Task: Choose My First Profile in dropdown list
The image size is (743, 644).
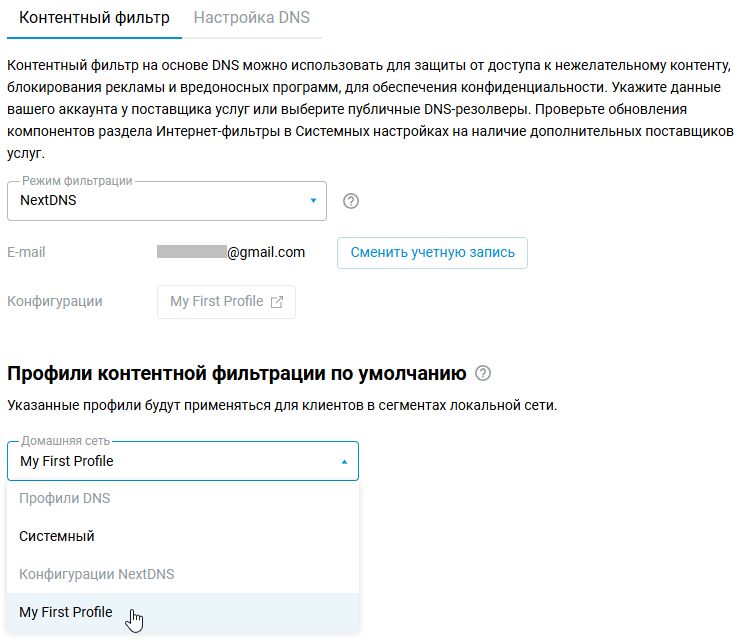Action: click(x=66, y=612)
